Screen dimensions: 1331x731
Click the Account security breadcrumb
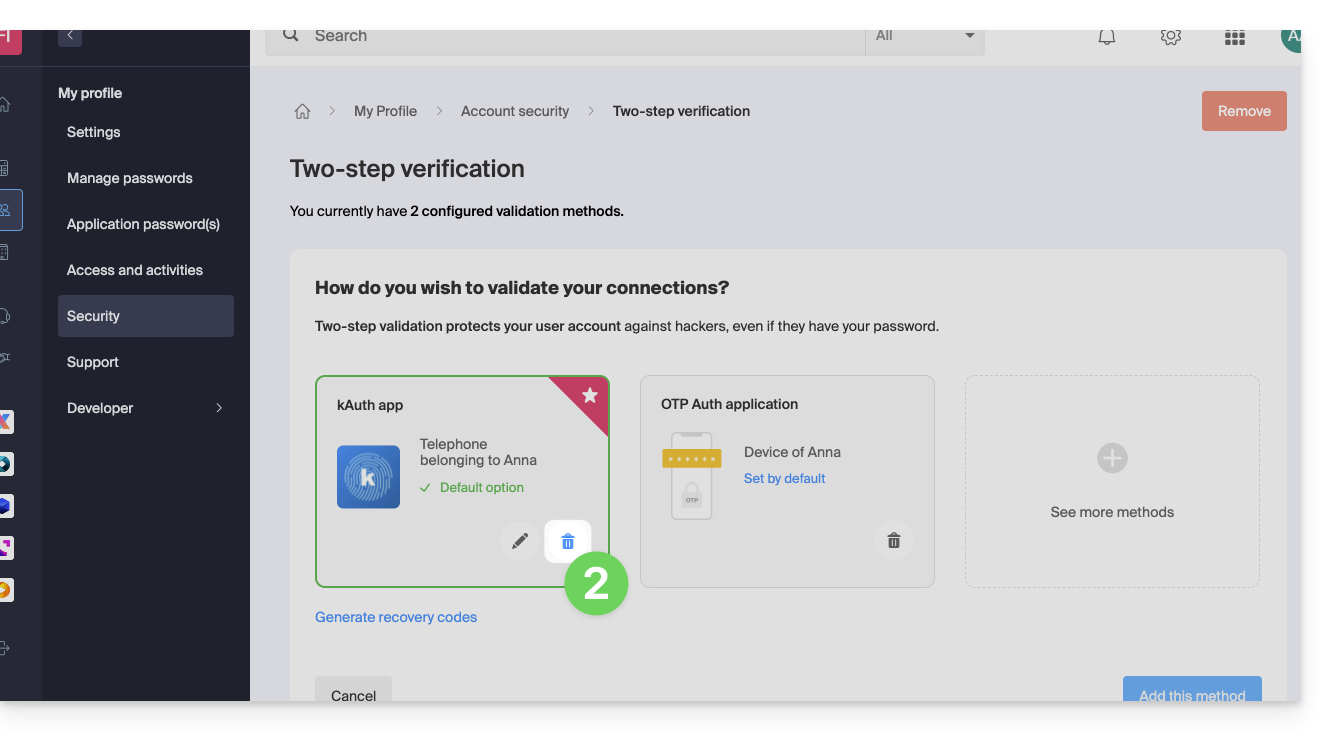(514, 111)
